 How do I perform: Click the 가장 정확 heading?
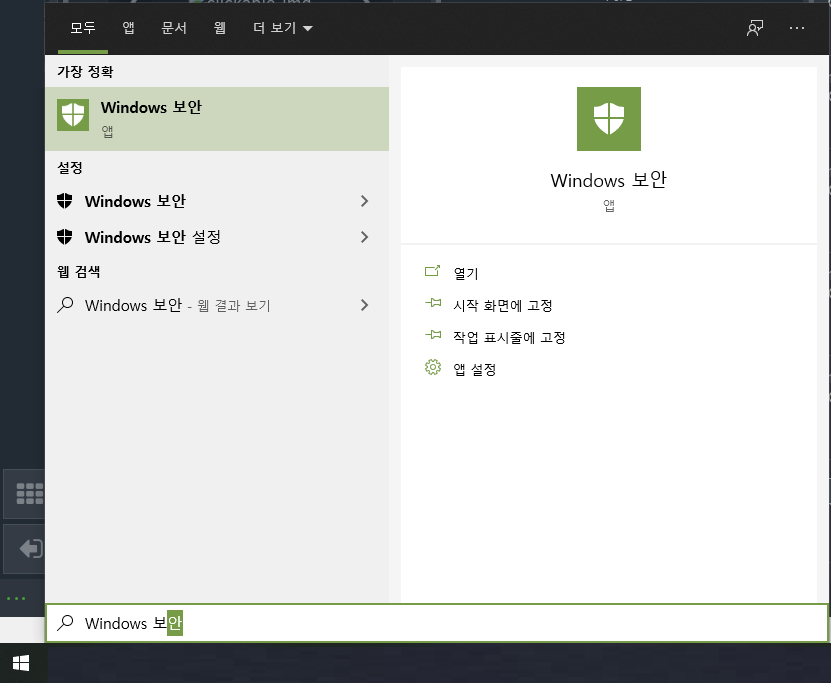pos(85,71)
